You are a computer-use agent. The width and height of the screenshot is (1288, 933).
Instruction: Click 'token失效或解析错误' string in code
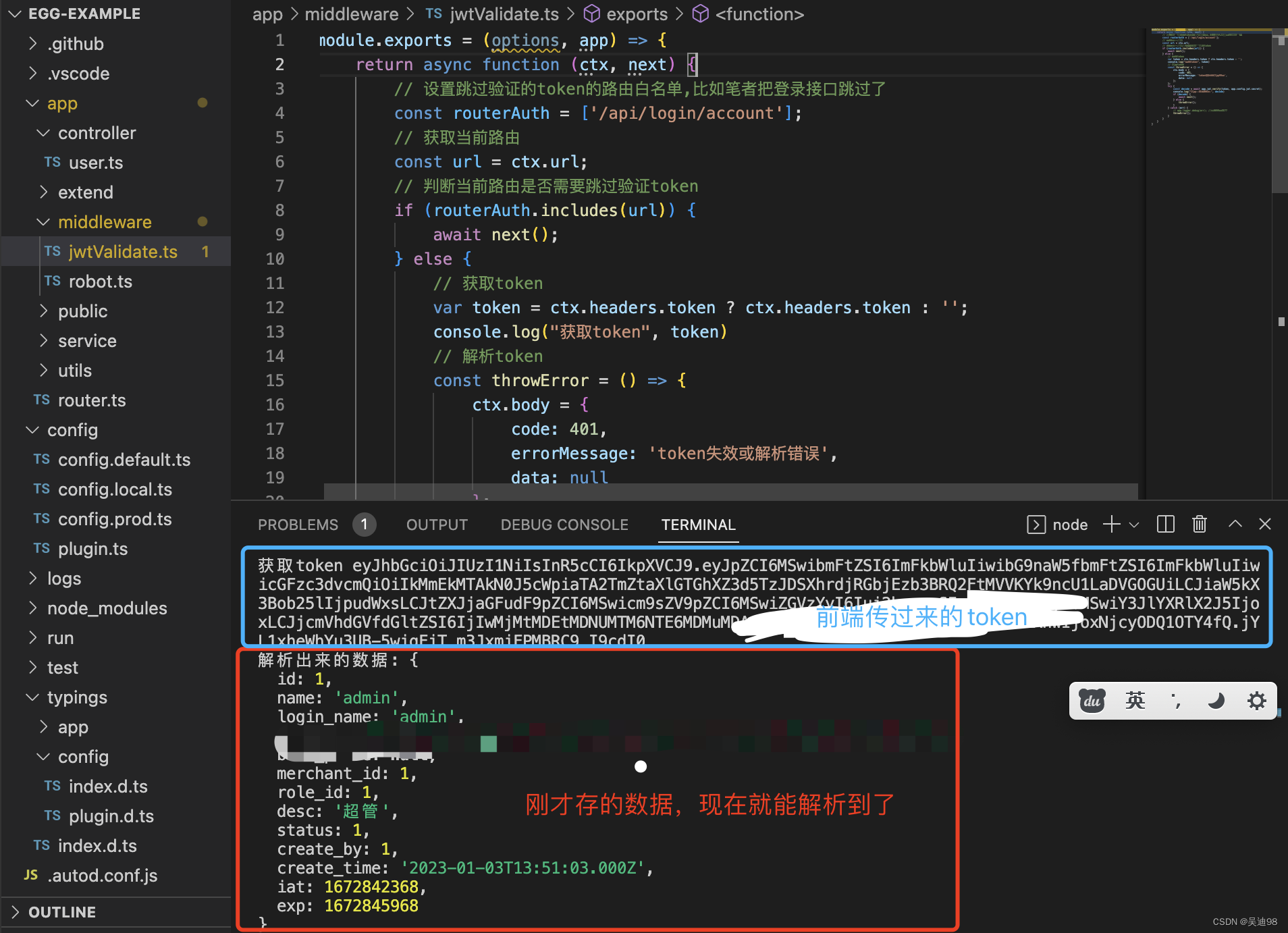click(x=739, y=454)
